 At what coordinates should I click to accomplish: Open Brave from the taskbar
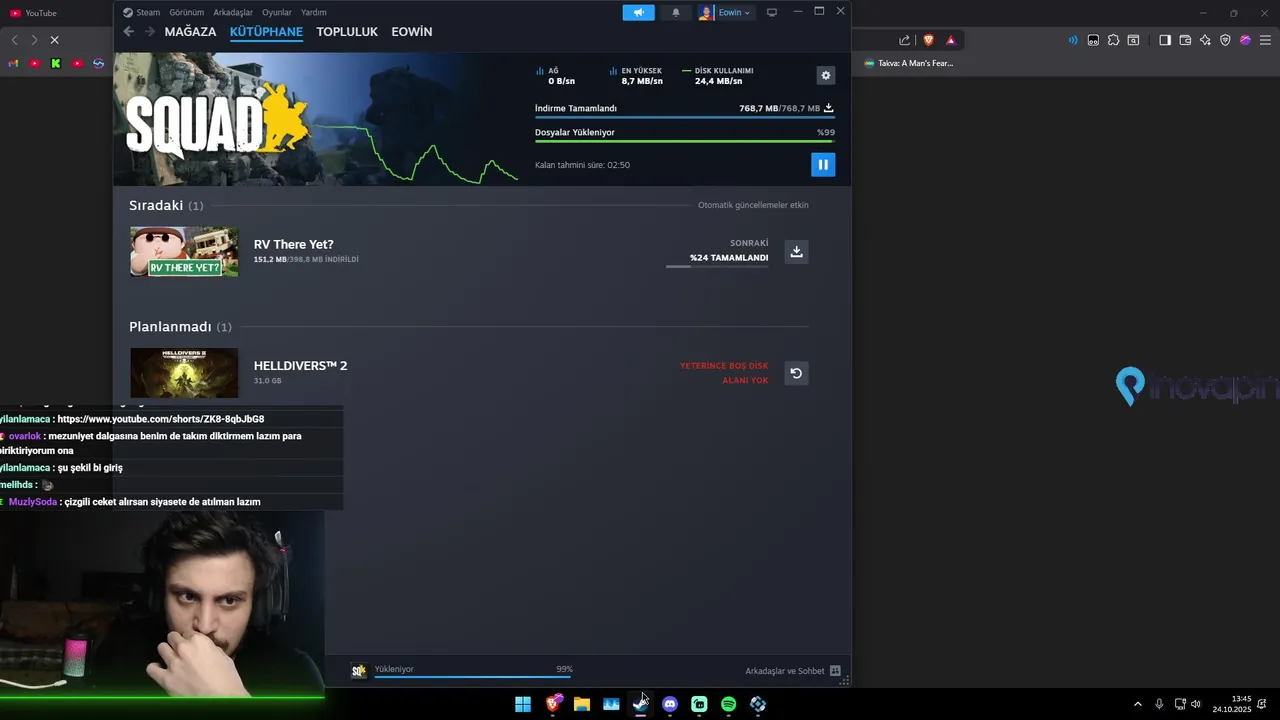553,704
